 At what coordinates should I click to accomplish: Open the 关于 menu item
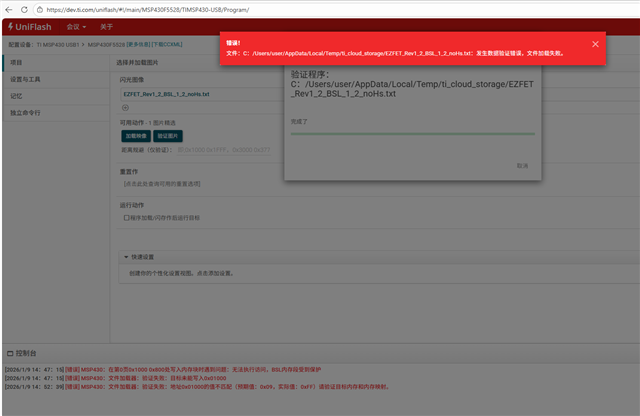click(106, 27)
